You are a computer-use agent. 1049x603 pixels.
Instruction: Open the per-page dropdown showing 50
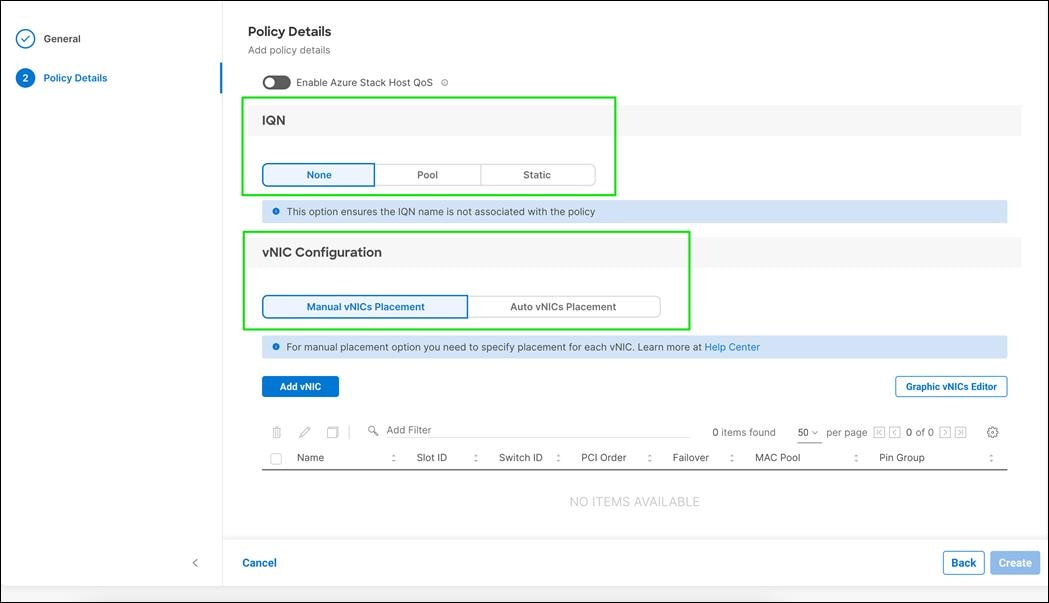click(809, 431)
